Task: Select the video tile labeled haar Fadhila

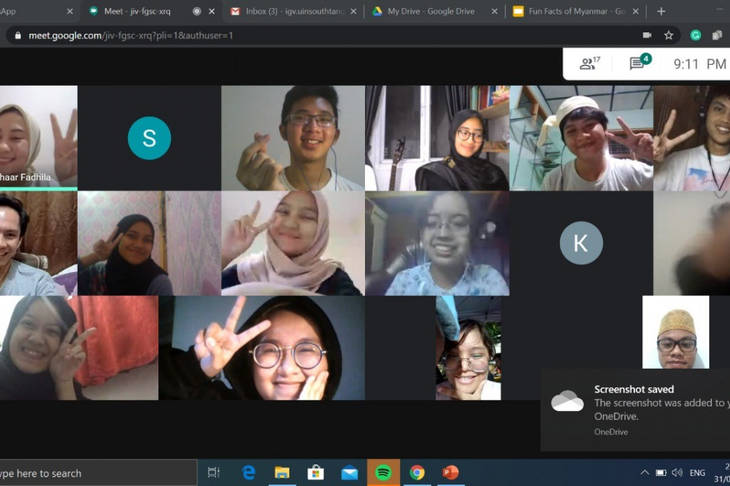Action: (x=39, y=138)
